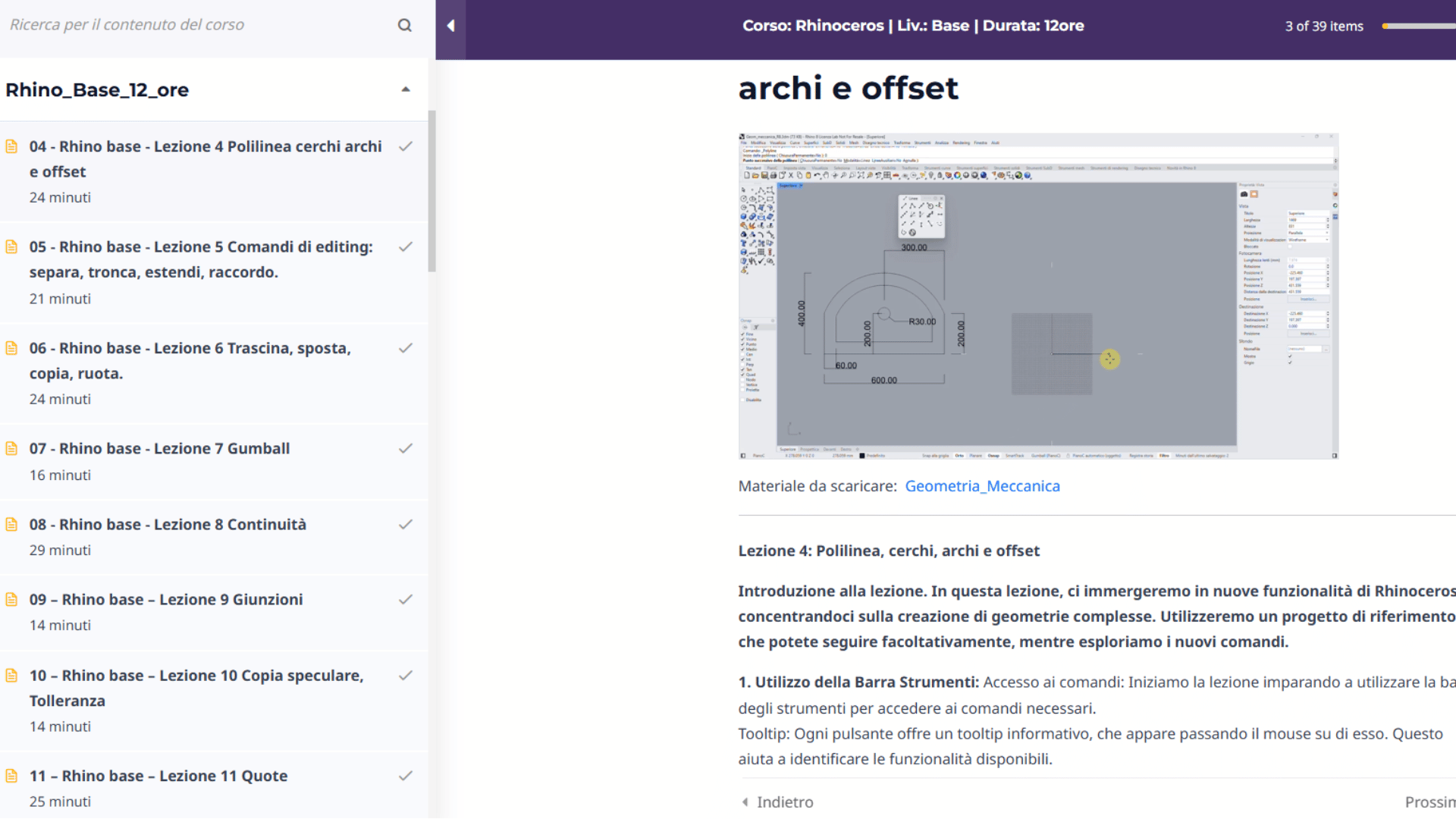
Task: Toggle completion checkmark for lesson 05
Action: pyautogui.click(x=406, y=246)
